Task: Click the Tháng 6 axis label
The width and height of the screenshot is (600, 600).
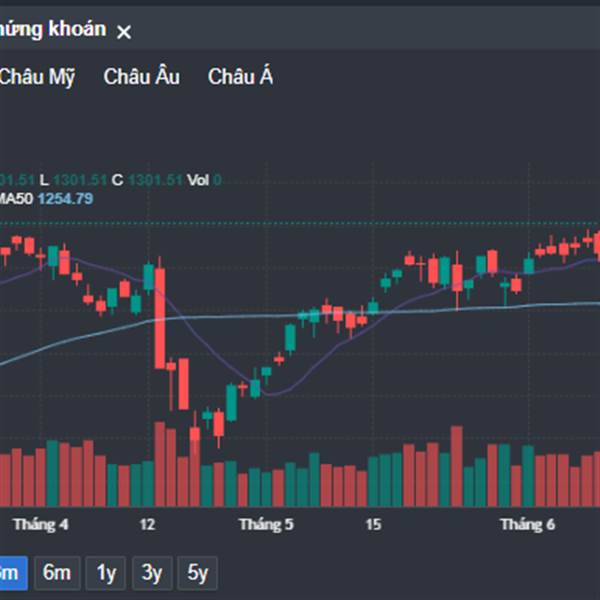Action: tap(527, 524)
